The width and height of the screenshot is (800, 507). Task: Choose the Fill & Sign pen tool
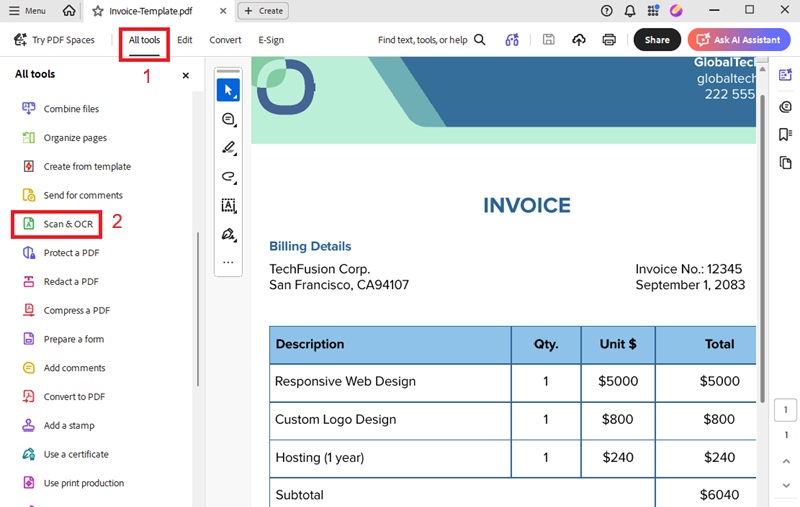click(x=228, y=235)
